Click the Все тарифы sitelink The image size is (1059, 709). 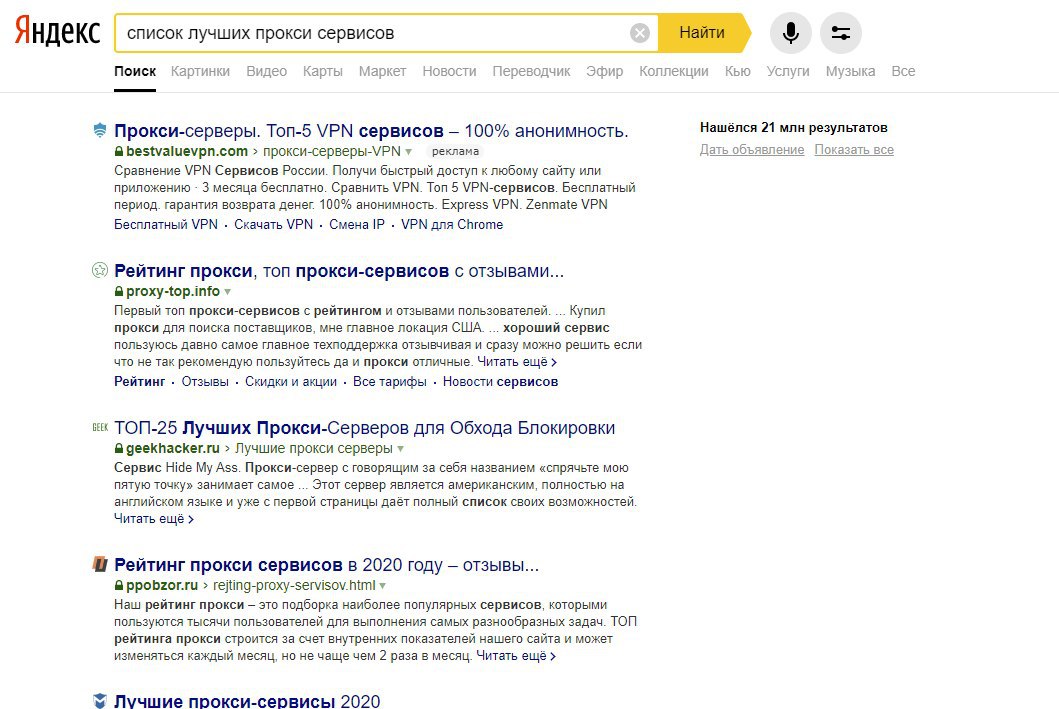pos(390,382)
